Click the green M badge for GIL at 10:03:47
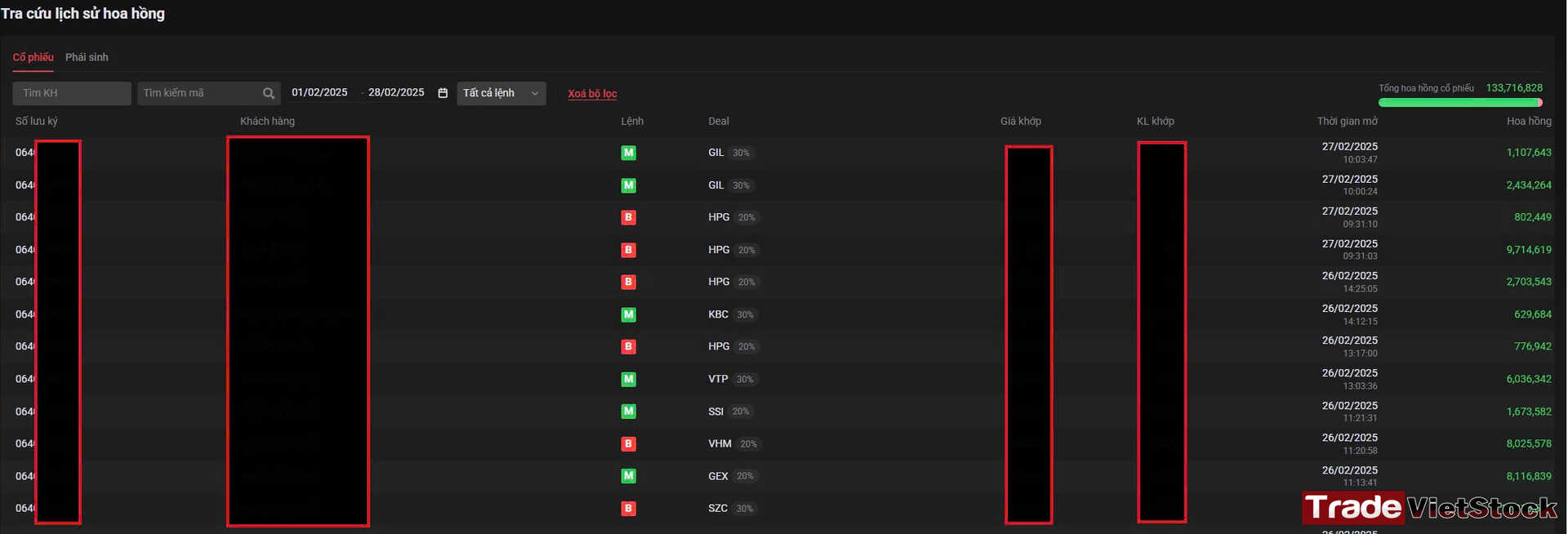This screenshot has width=1568, height=534. pos(628,153)
